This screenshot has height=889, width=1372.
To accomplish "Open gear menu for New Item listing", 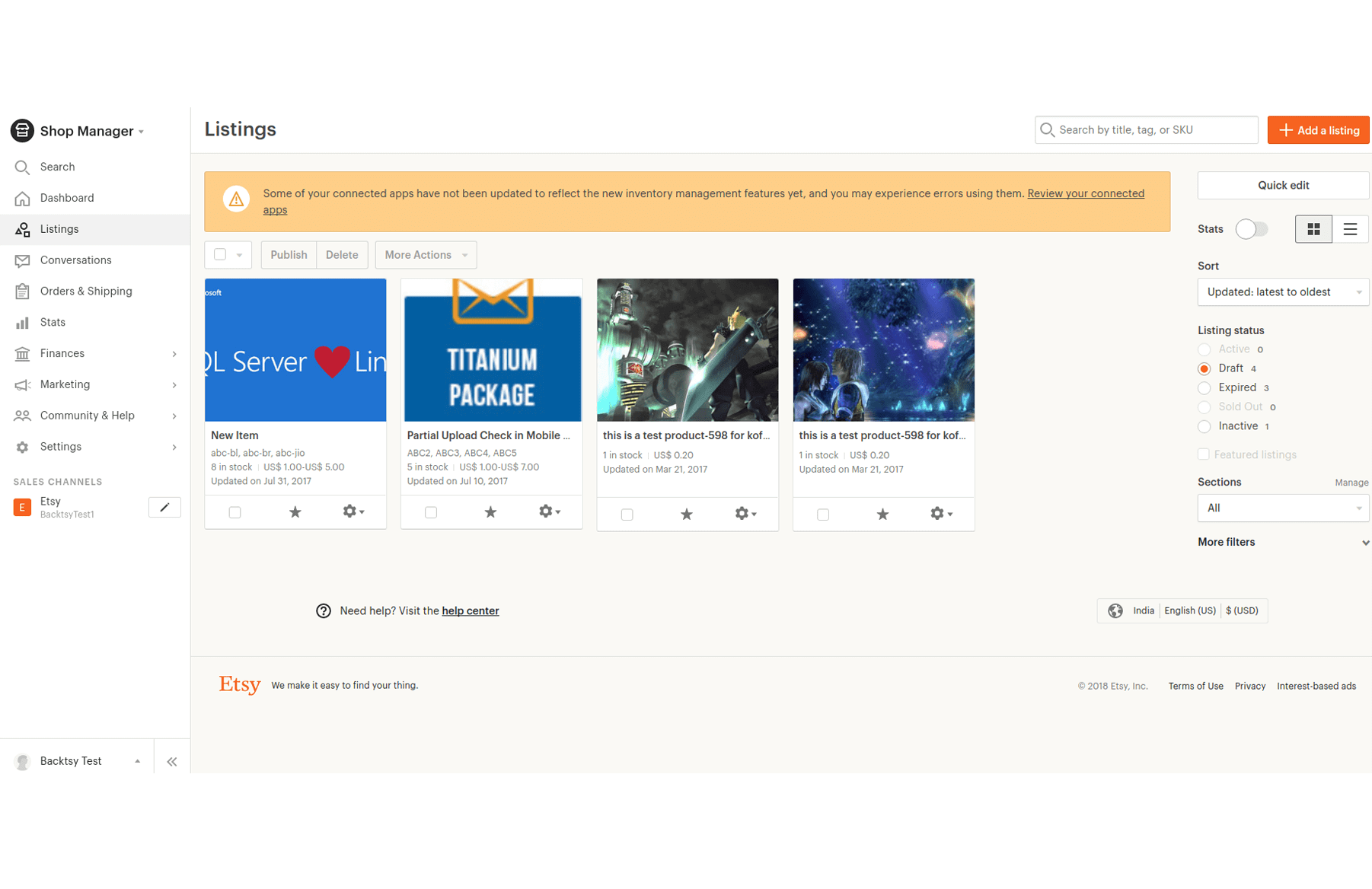I will tap(353, 511).
